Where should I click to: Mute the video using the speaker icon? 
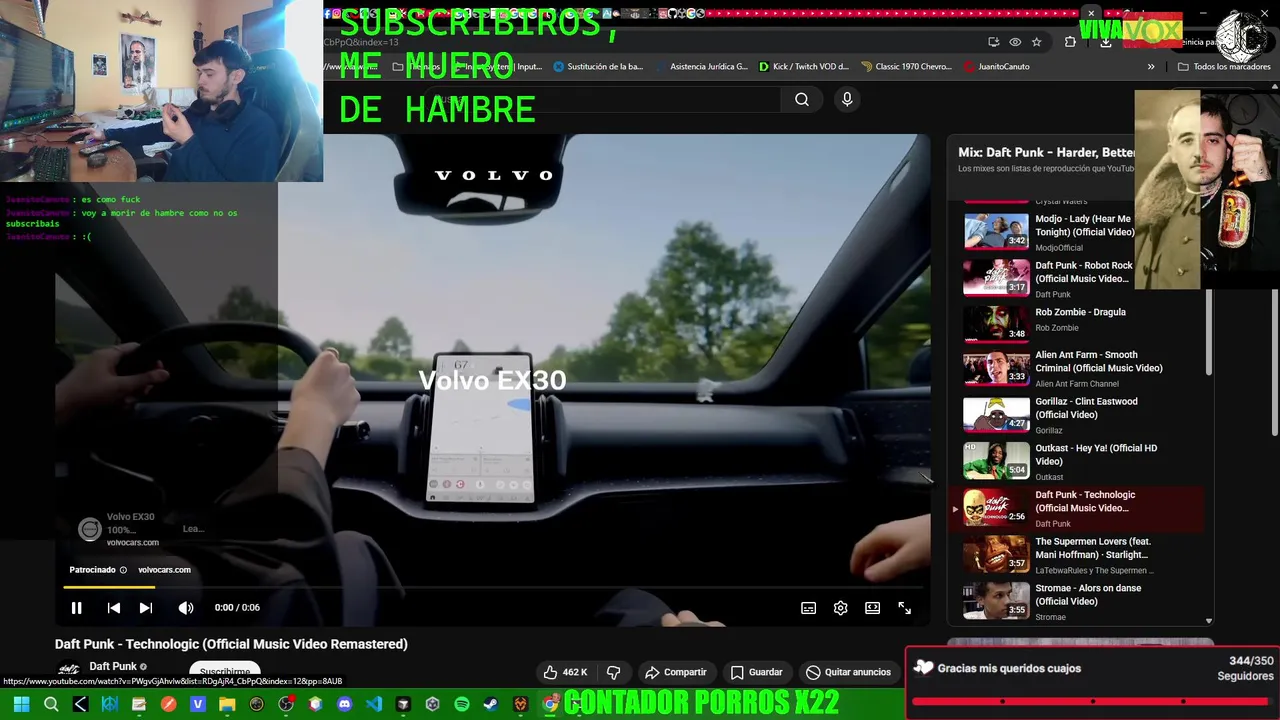tap(186, 608)
